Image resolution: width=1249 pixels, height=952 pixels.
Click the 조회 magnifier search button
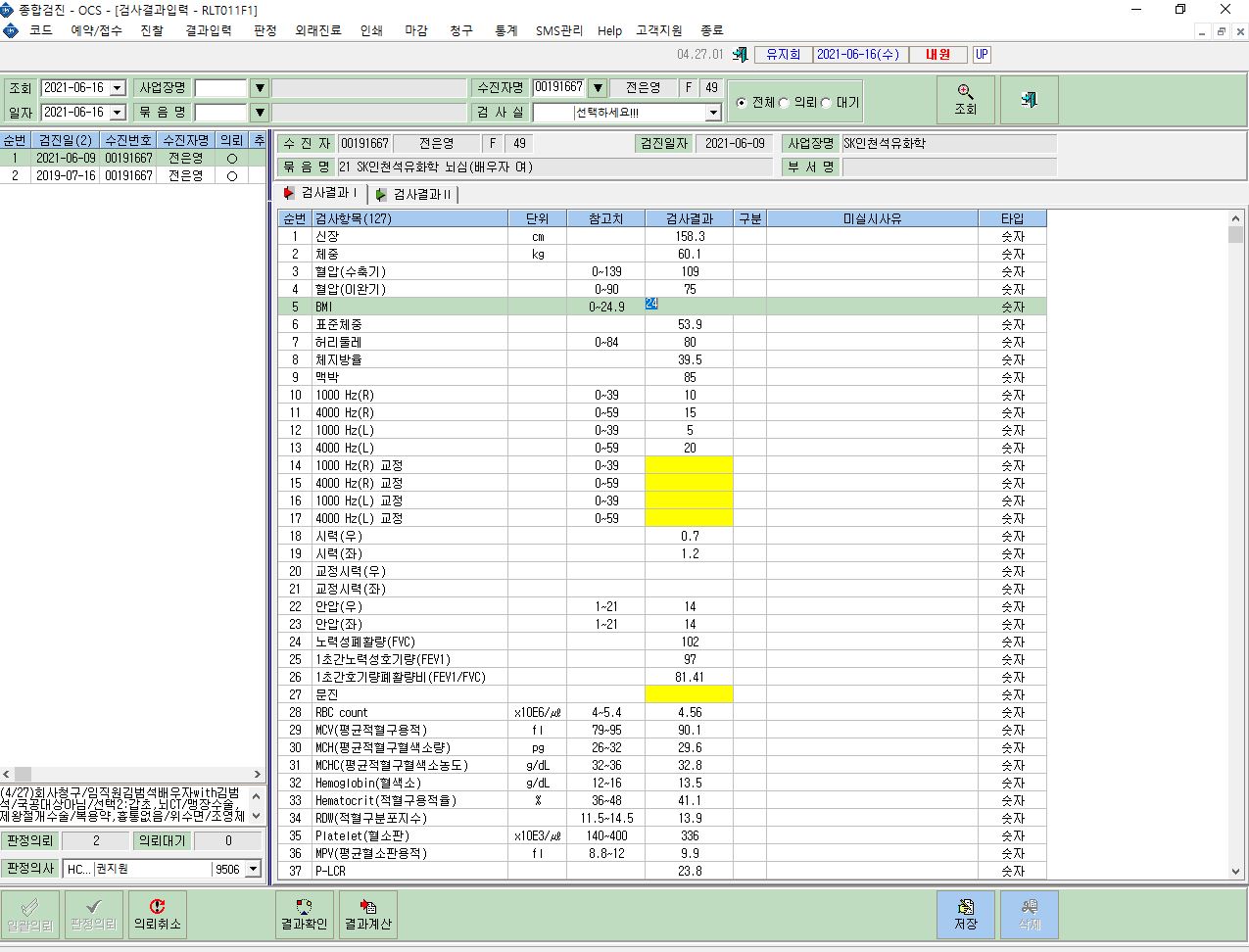tap(965, 100)
